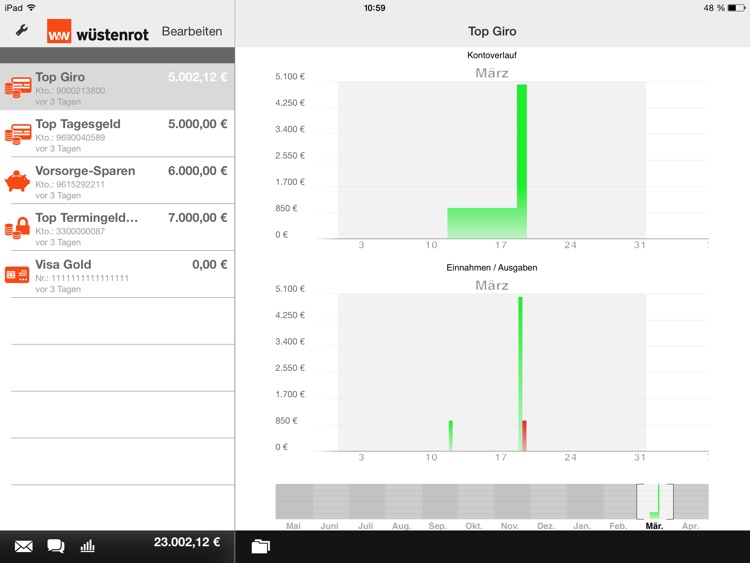The width and height of the screenshot is (750, 563).
Task: Tap the Vorsorge-Sparen piggy bank icon
Action: [x=17, y=181]
